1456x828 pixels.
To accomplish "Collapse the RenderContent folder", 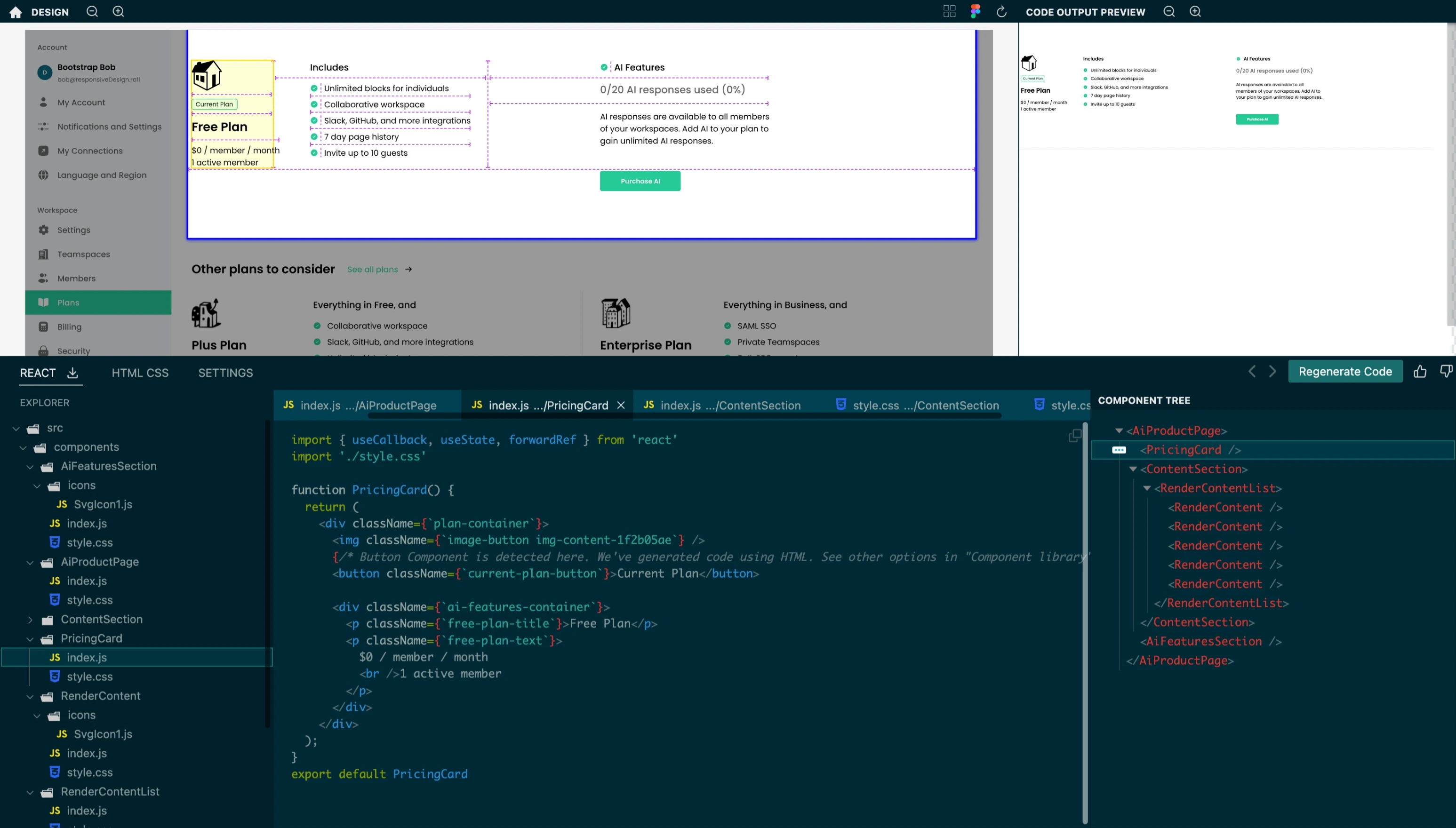I will pyautogui.click(x=30, y=696).
